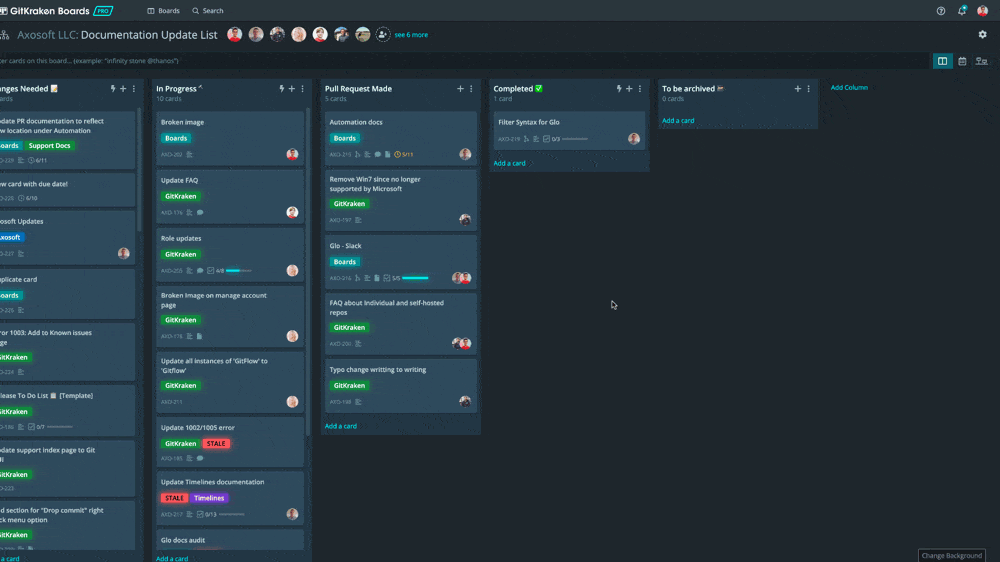This screenshot has height=562, width=1000.
Task: Open the Boards menu
Action: tap(163, 11)
